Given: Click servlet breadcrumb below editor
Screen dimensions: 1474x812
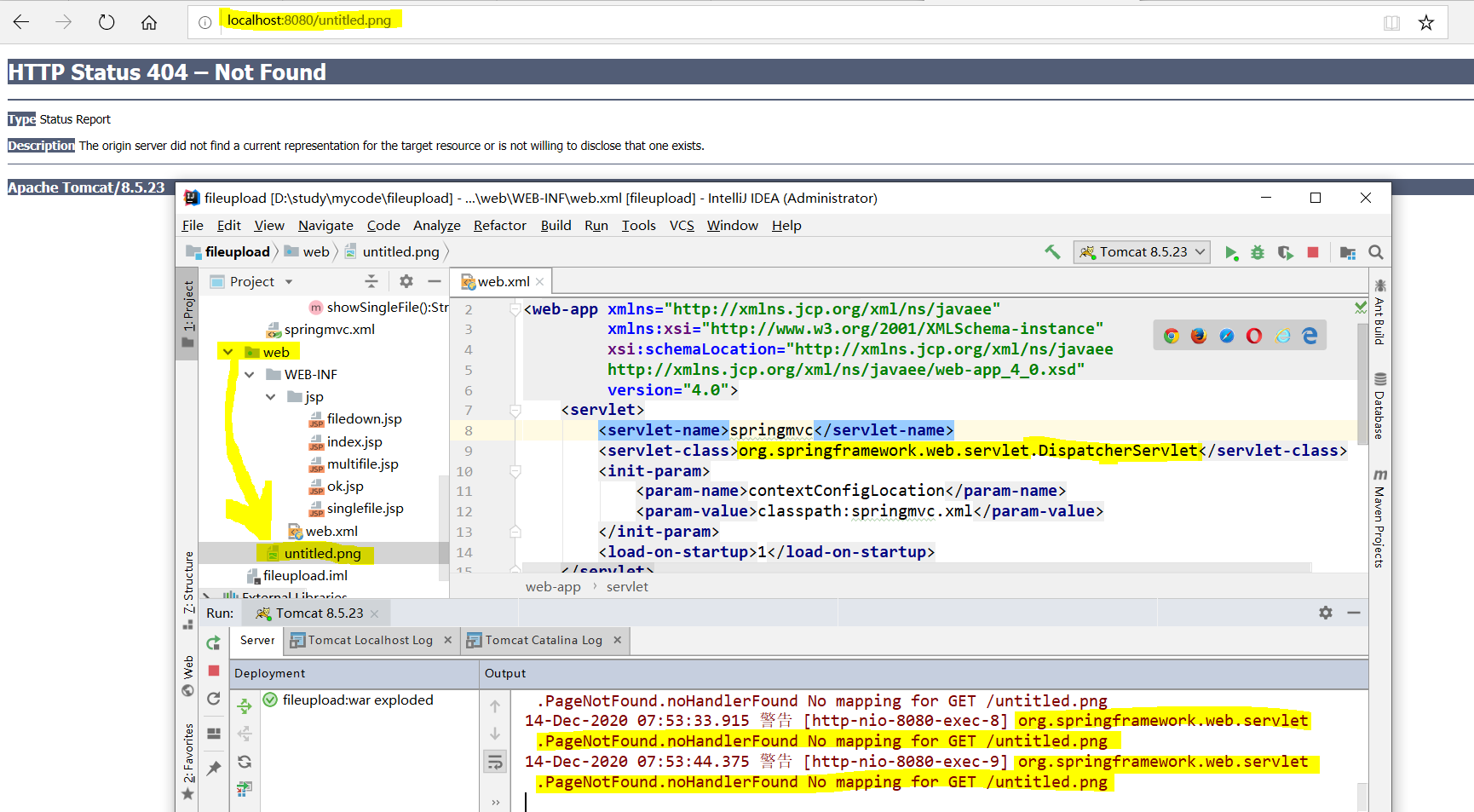Looking at the screenshot, I should coord(627,587).
